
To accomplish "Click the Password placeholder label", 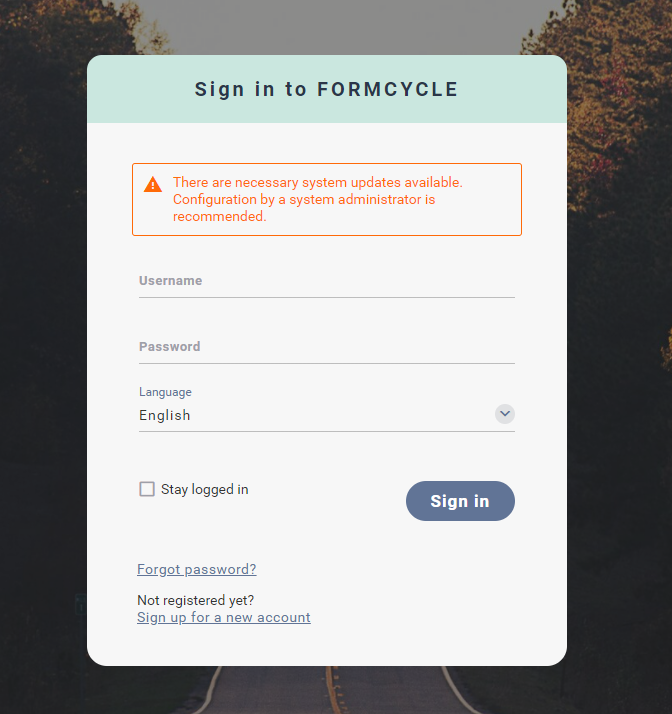I will (x=170, y=347).
